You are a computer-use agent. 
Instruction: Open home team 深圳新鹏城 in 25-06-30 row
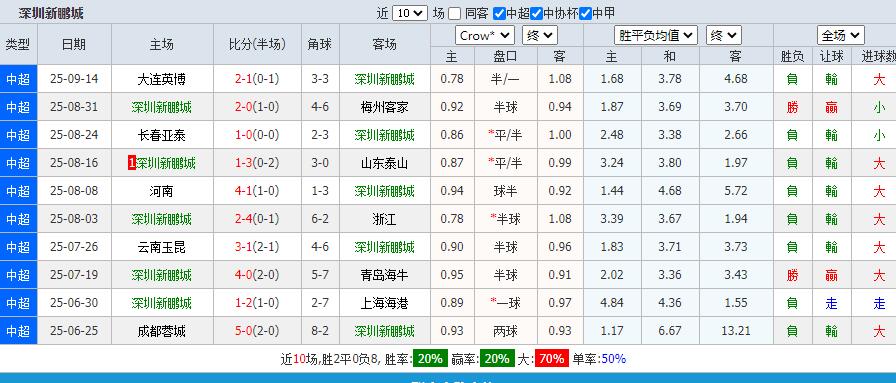coord(162,303)
